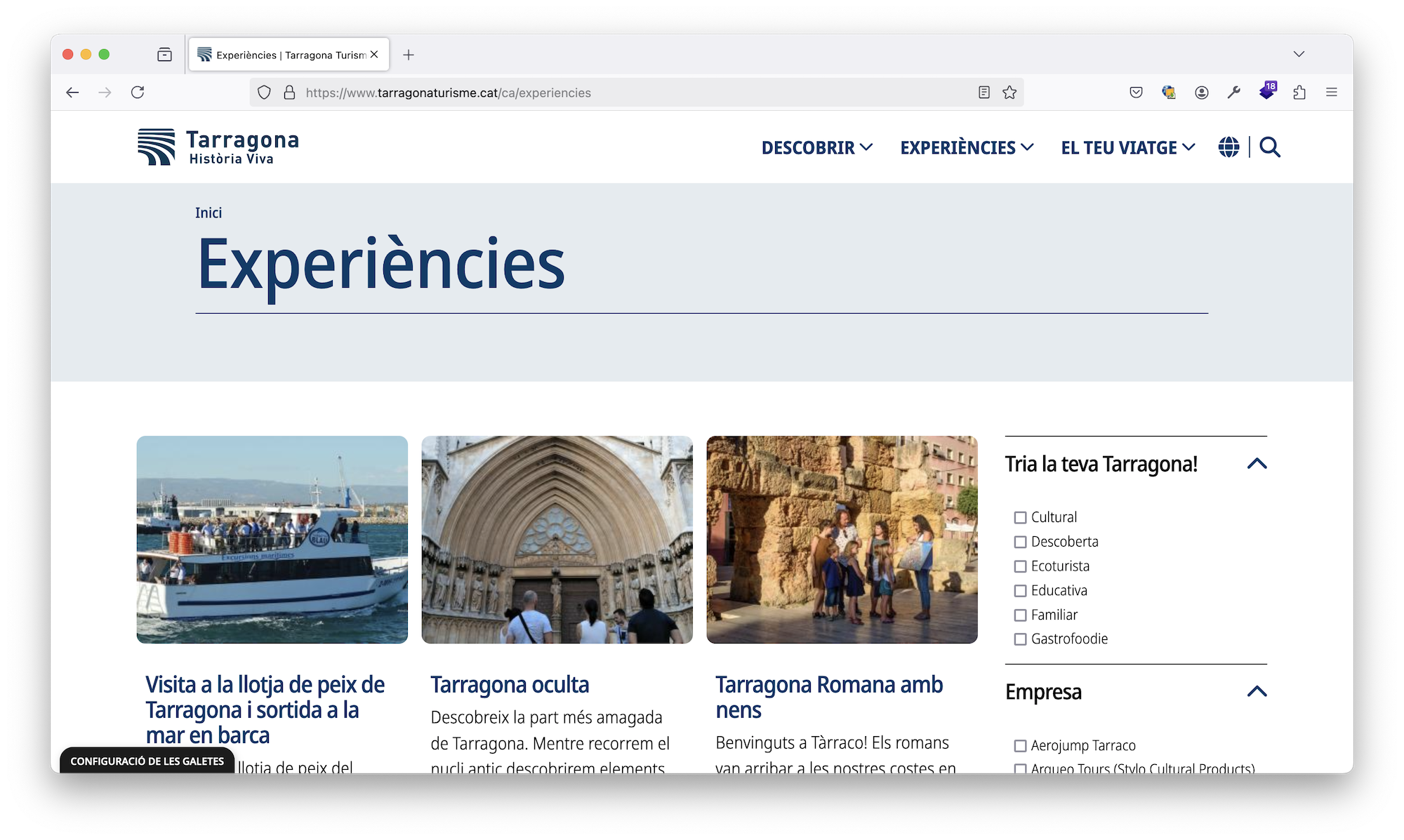Open the EXPERIÈNCIES navigation menu
The width and height of the screenshot is (1404, 840).
click(x=967, y=147)
